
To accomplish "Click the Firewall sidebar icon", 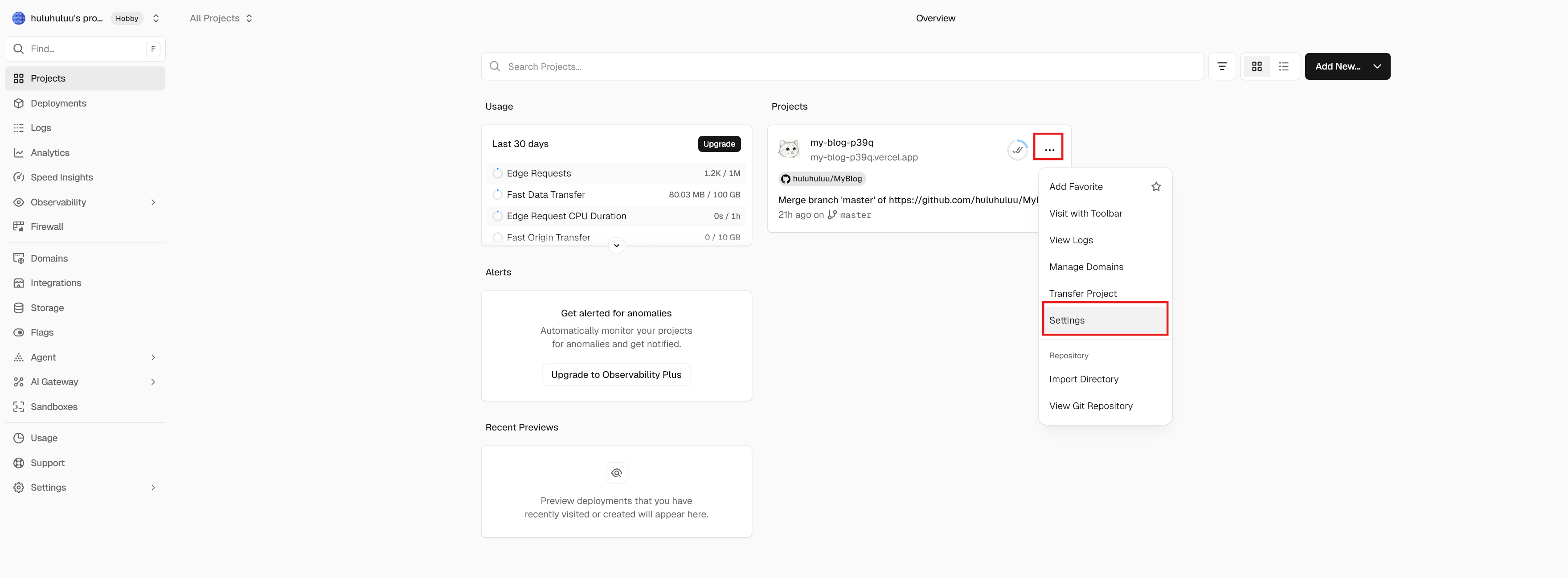I will pyautogui.click(x=19, y=226).
